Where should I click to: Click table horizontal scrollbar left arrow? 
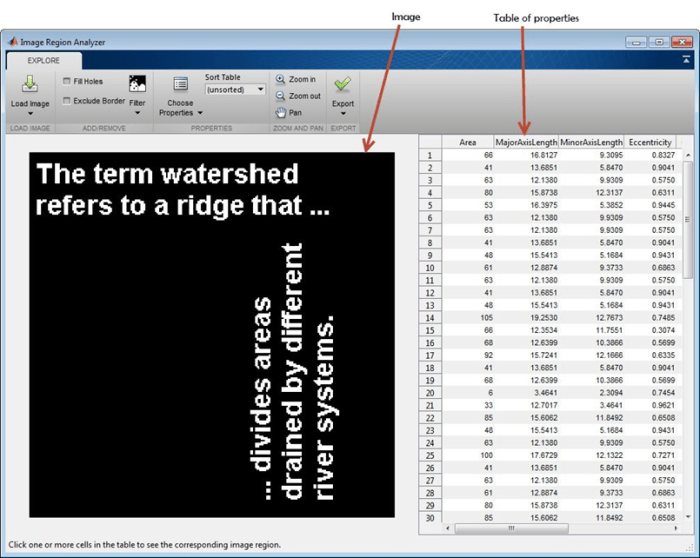pos(448,528)
